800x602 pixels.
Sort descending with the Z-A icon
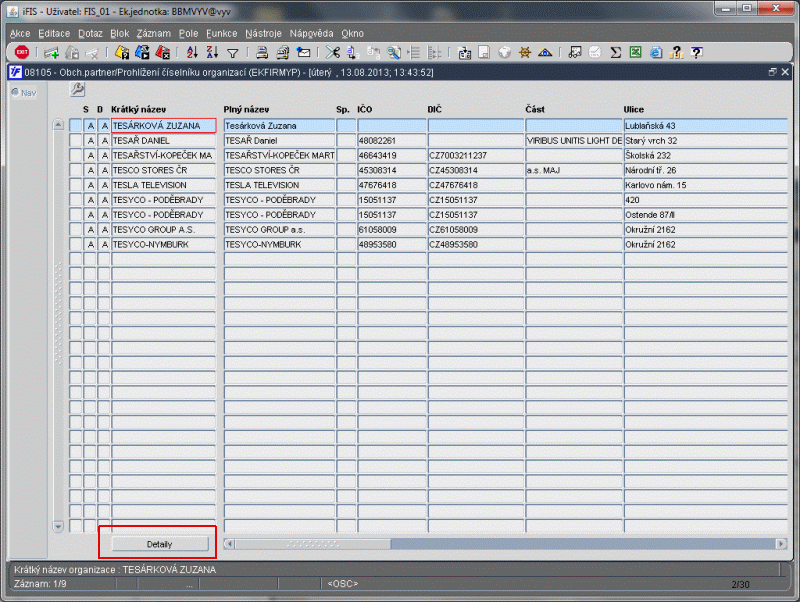tap(212, 52)
